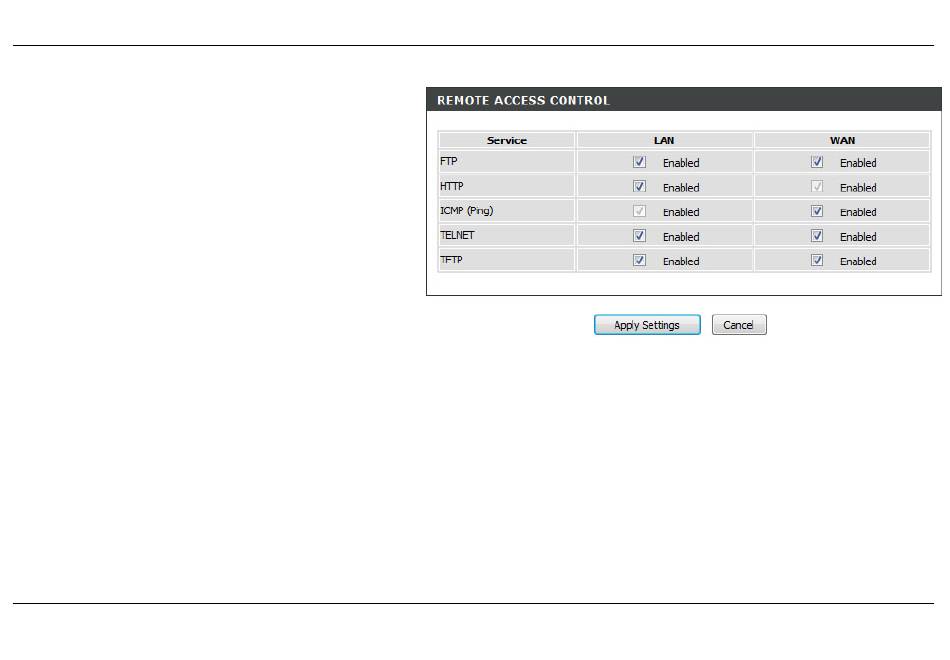Image resolution: width=950 pixels, height=660 pixels.
Task: Toggle ICMP (Ping) LAN Enabled checkbox
Action: point(639,211)
